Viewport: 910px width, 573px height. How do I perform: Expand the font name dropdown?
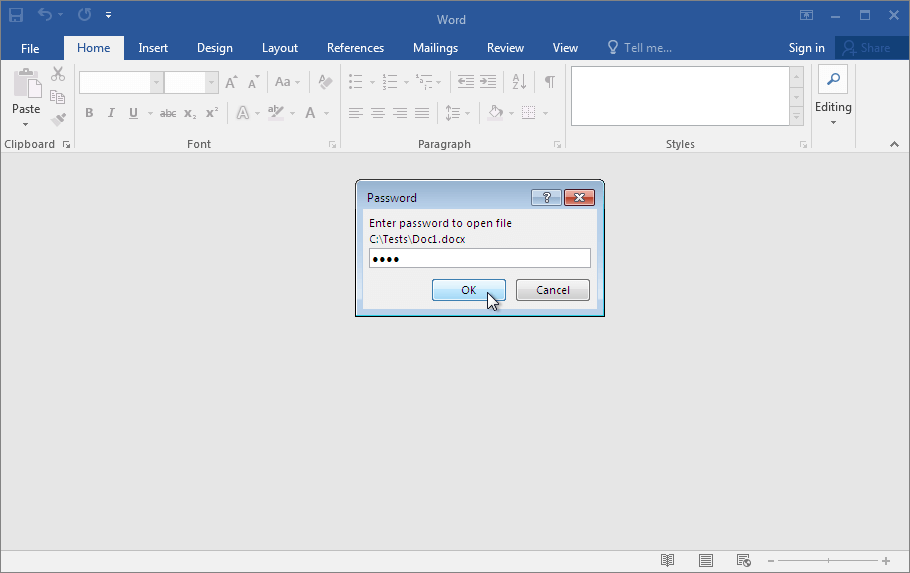click(156, 82)
